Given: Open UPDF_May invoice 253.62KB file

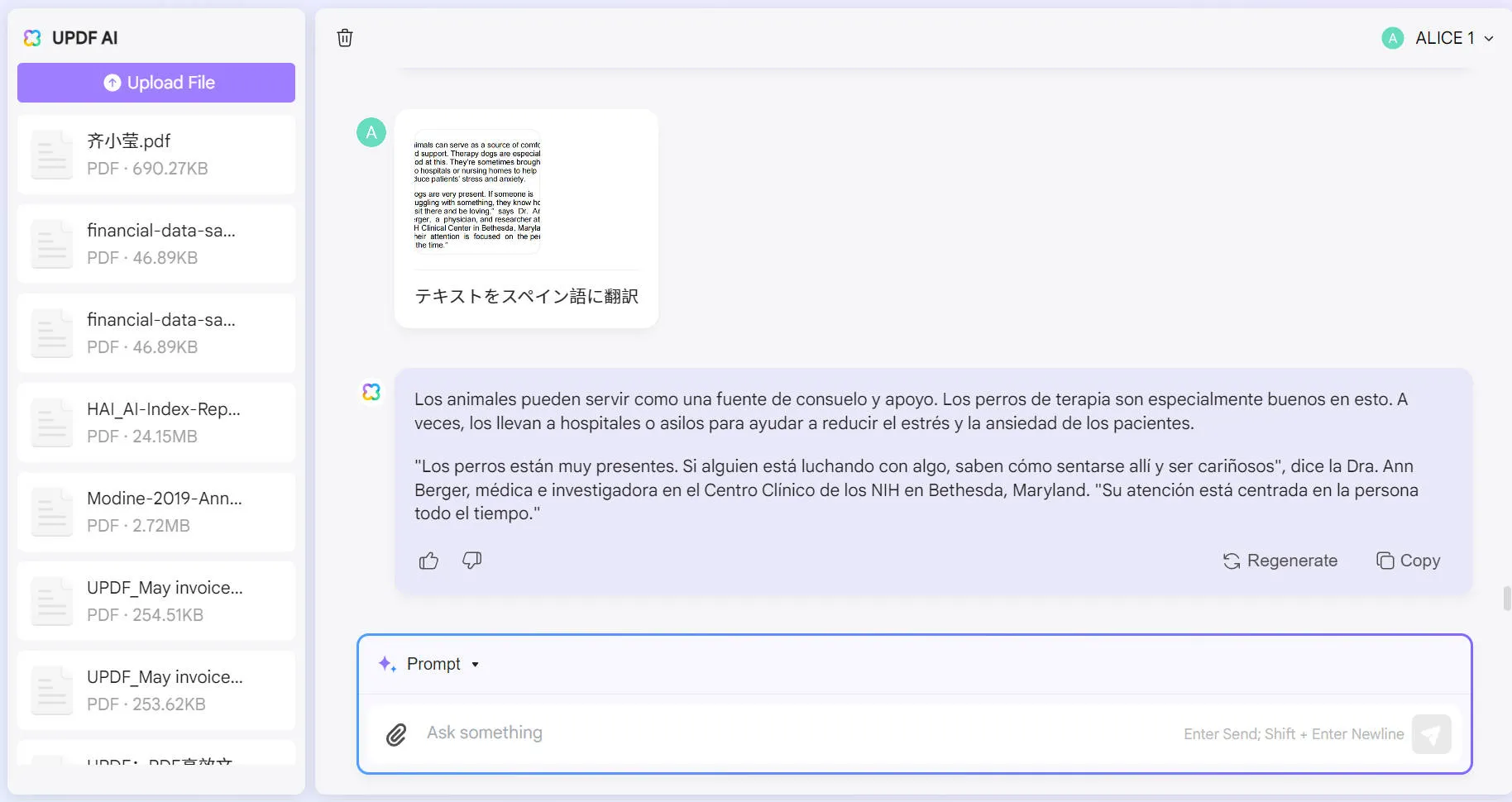Looking at the screenshot, I should click(156, 690).
